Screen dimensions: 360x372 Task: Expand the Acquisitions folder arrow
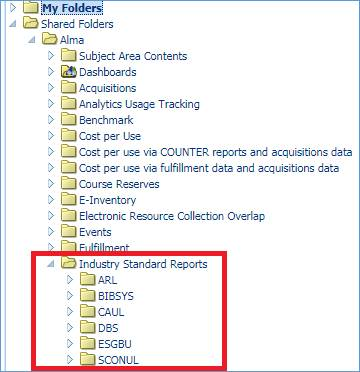(x=51, y=88)
